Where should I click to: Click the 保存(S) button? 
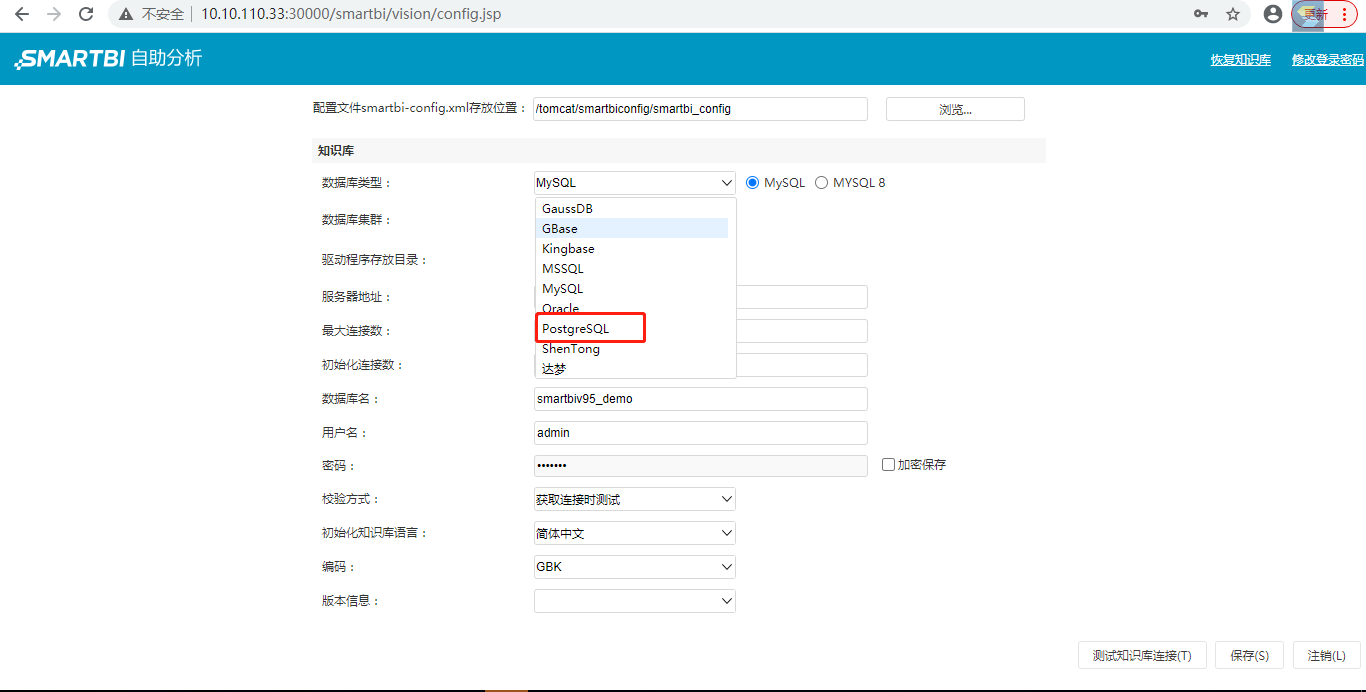point(1250,655)
